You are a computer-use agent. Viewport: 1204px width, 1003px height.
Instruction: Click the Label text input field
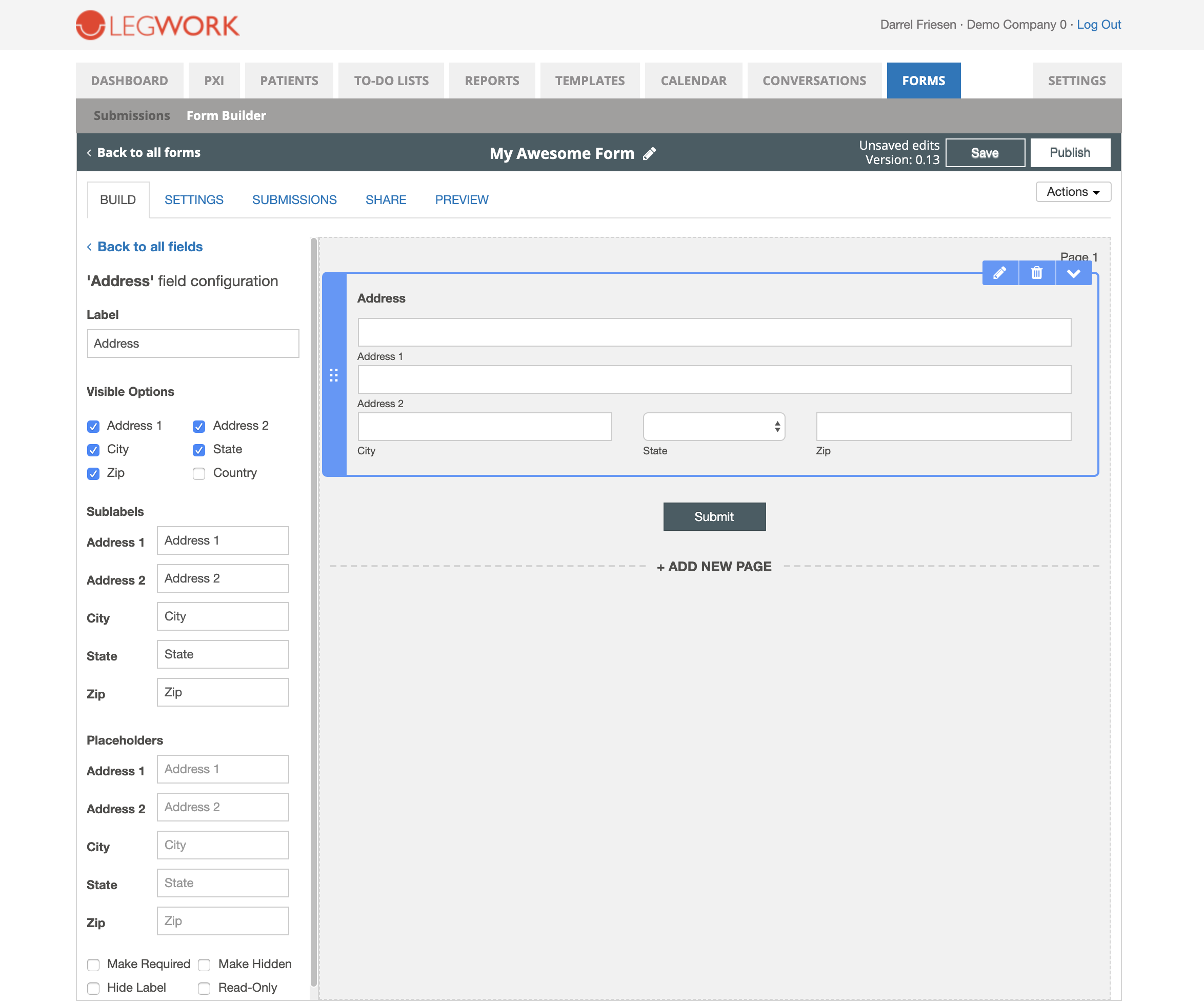[193, 344]
